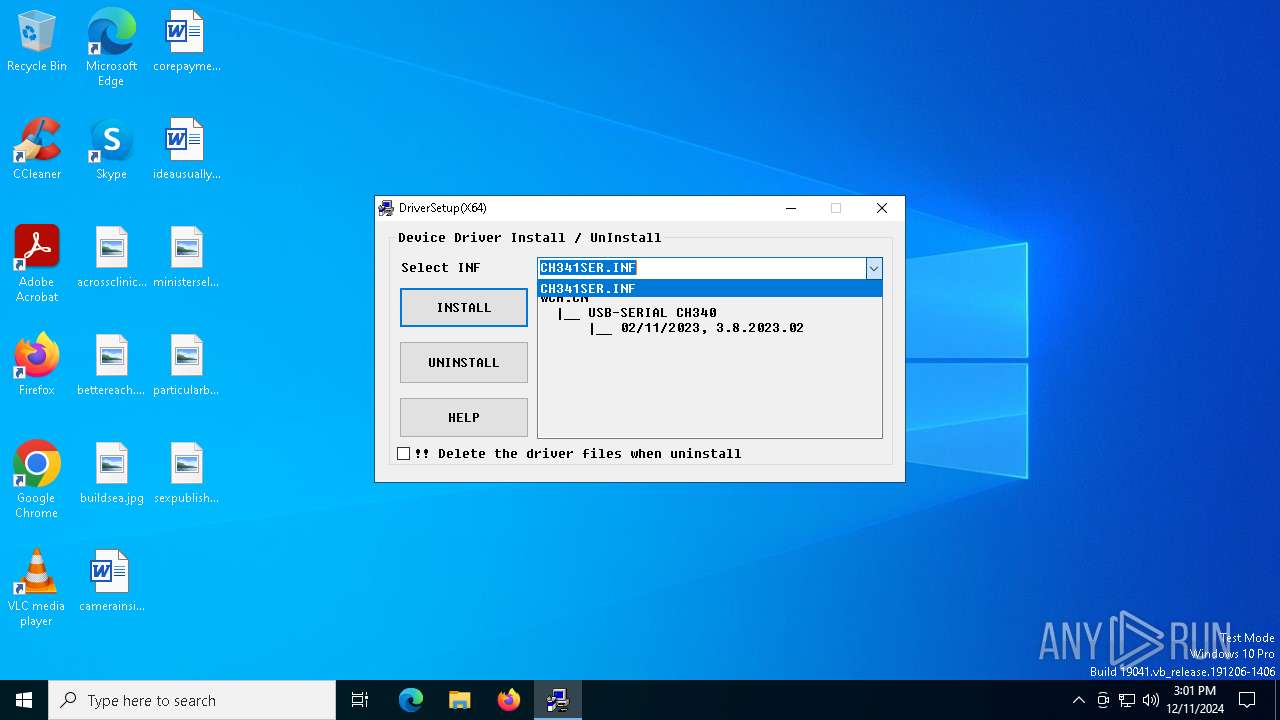Select the corepayme Word document icon
Screen dimensions: 1280x720
point(186,42)
